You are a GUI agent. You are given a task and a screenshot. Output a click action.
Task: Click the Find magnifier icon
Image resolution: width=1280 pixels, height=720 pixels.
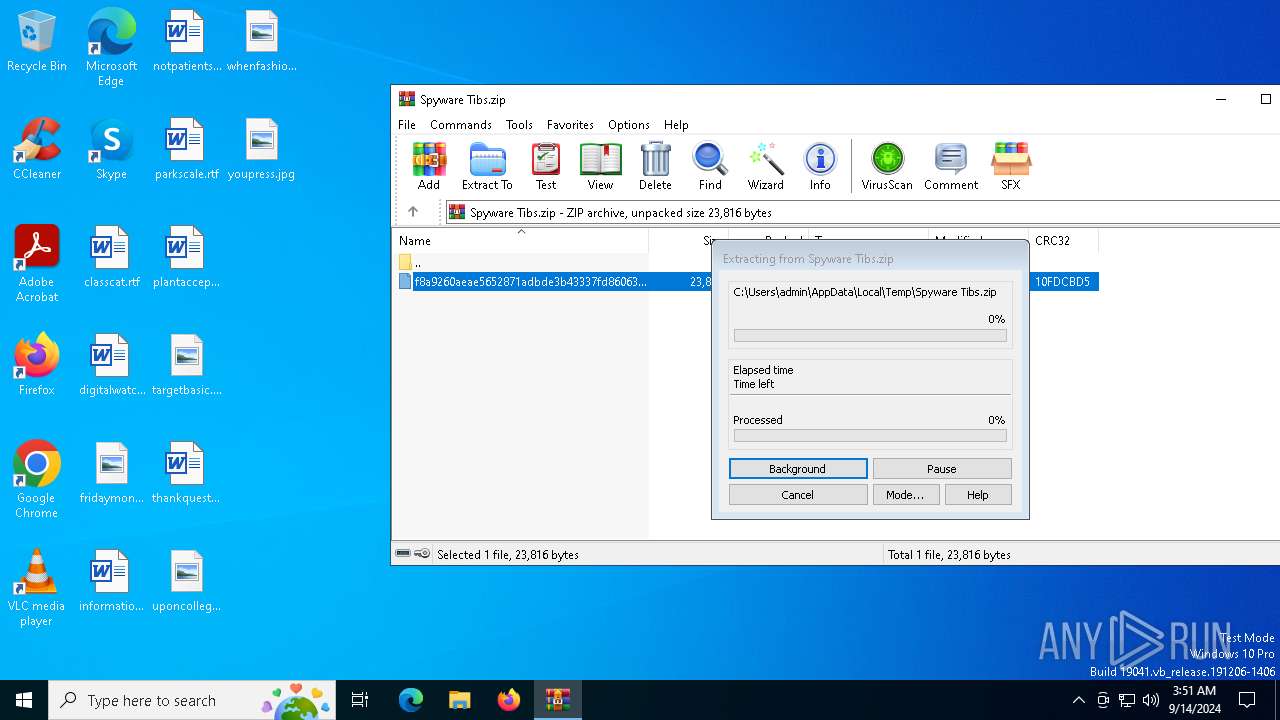710,166
